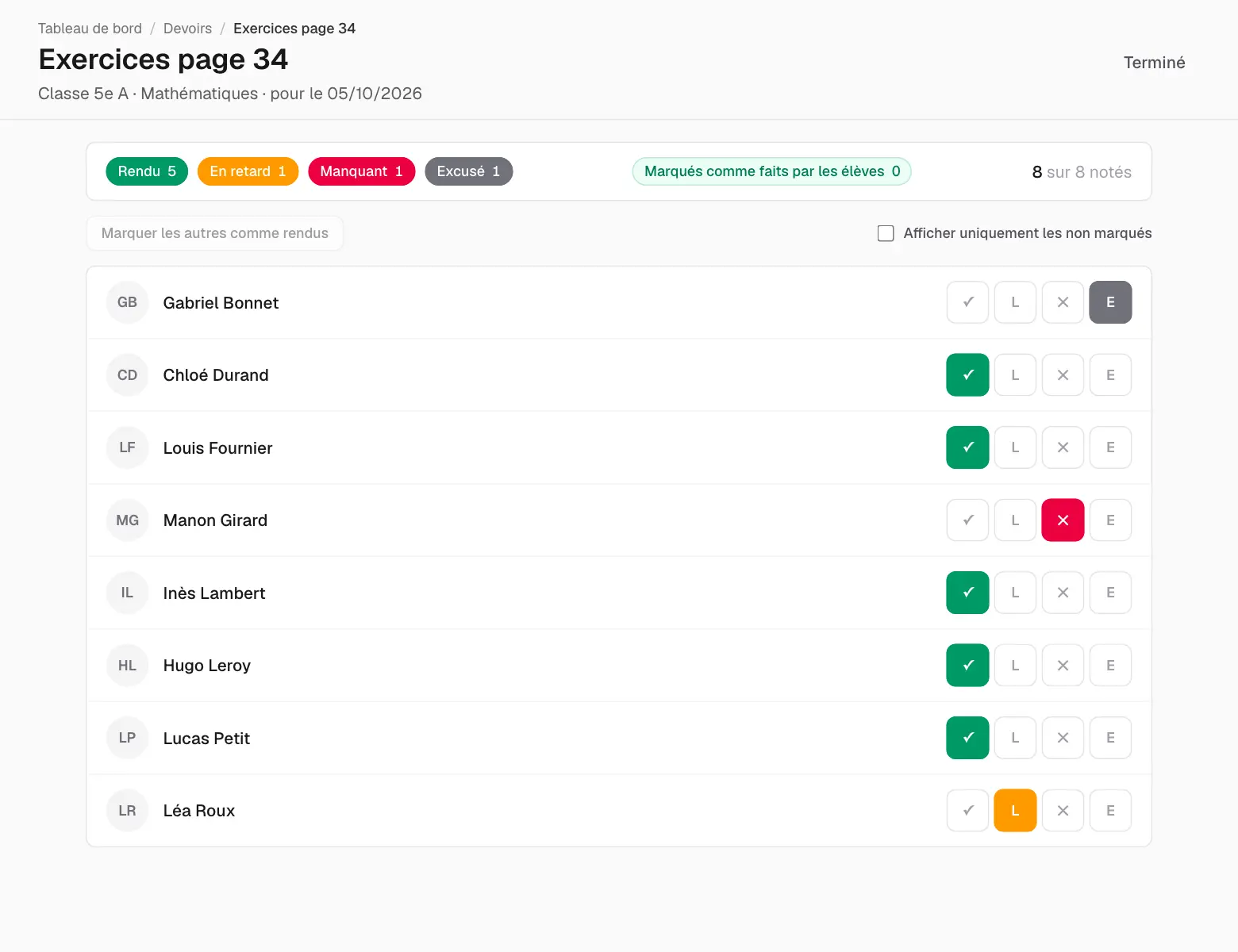Click 'Marqués comme faits par les élèves' badge
Image resolution: width=1238 pixels, height=952 pixels.
point(771,171)
